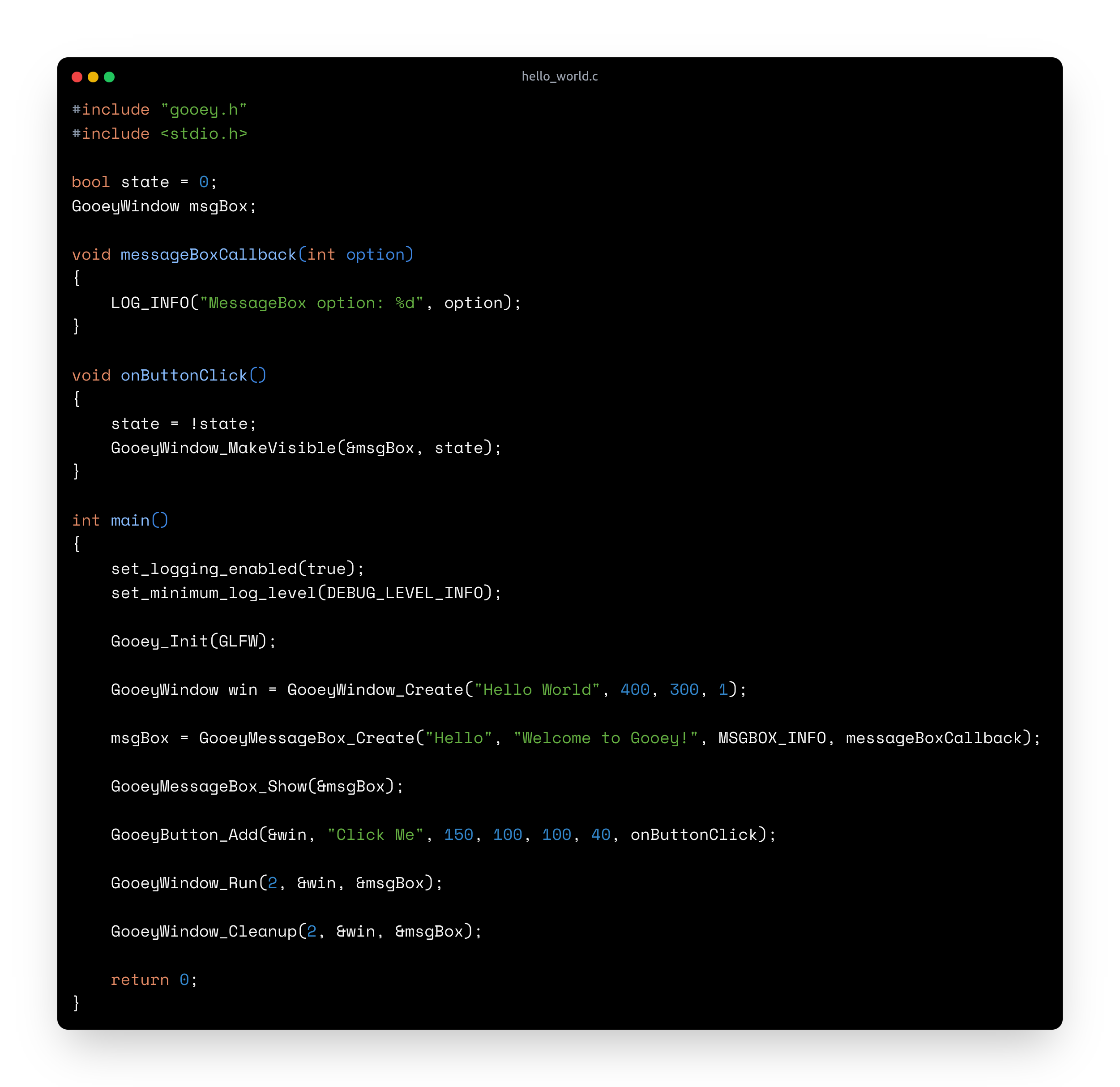Click the GooeyMessageBox_Create call name

click(306, 738)
